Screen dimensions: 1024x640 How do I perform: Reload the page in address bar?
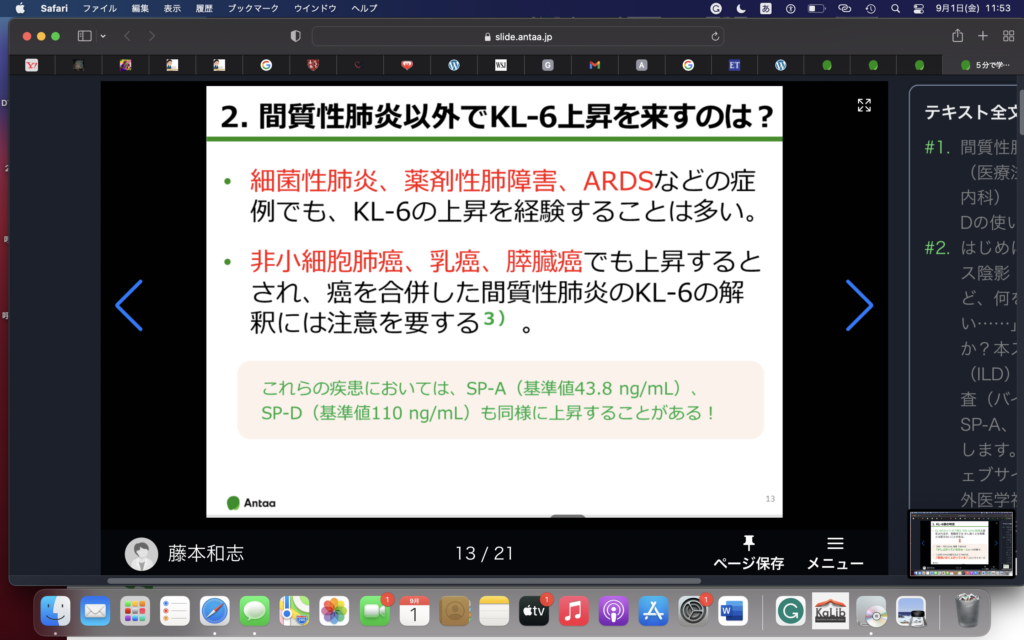[715, 36]
